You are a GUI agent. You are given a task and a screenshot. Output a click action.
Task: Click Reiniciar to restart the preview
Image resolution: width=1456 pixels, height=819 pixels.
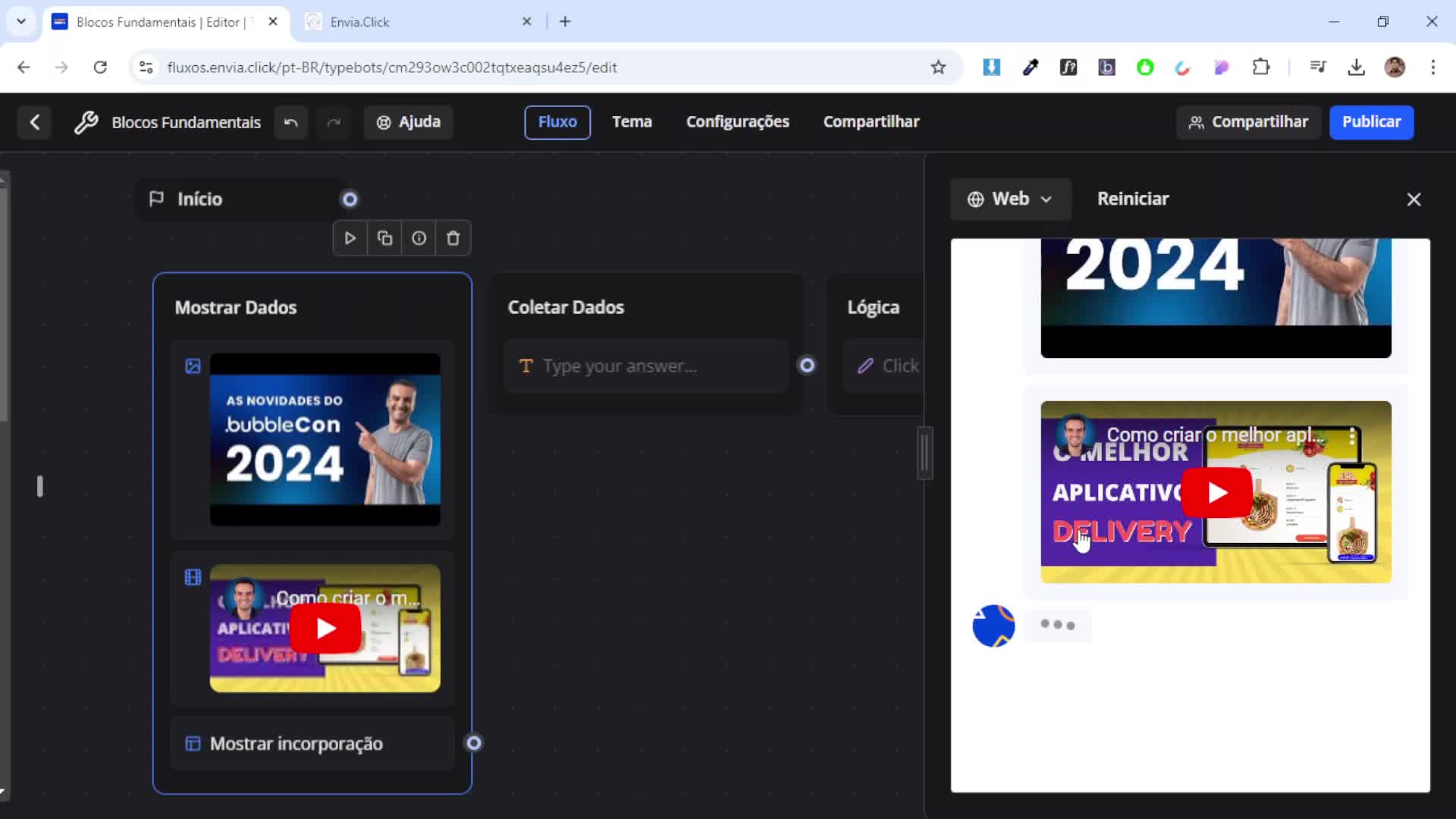pyautogui.click(x=1133, y=199)
